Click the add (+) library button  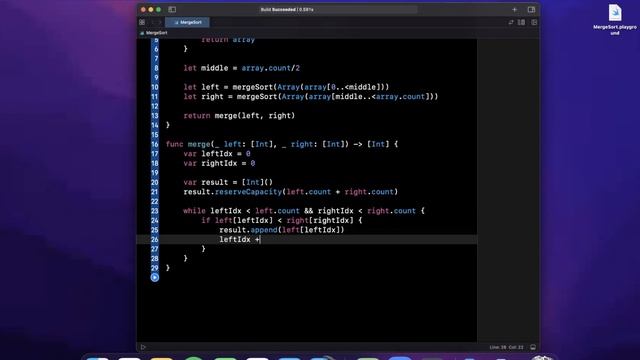(514, 9)
